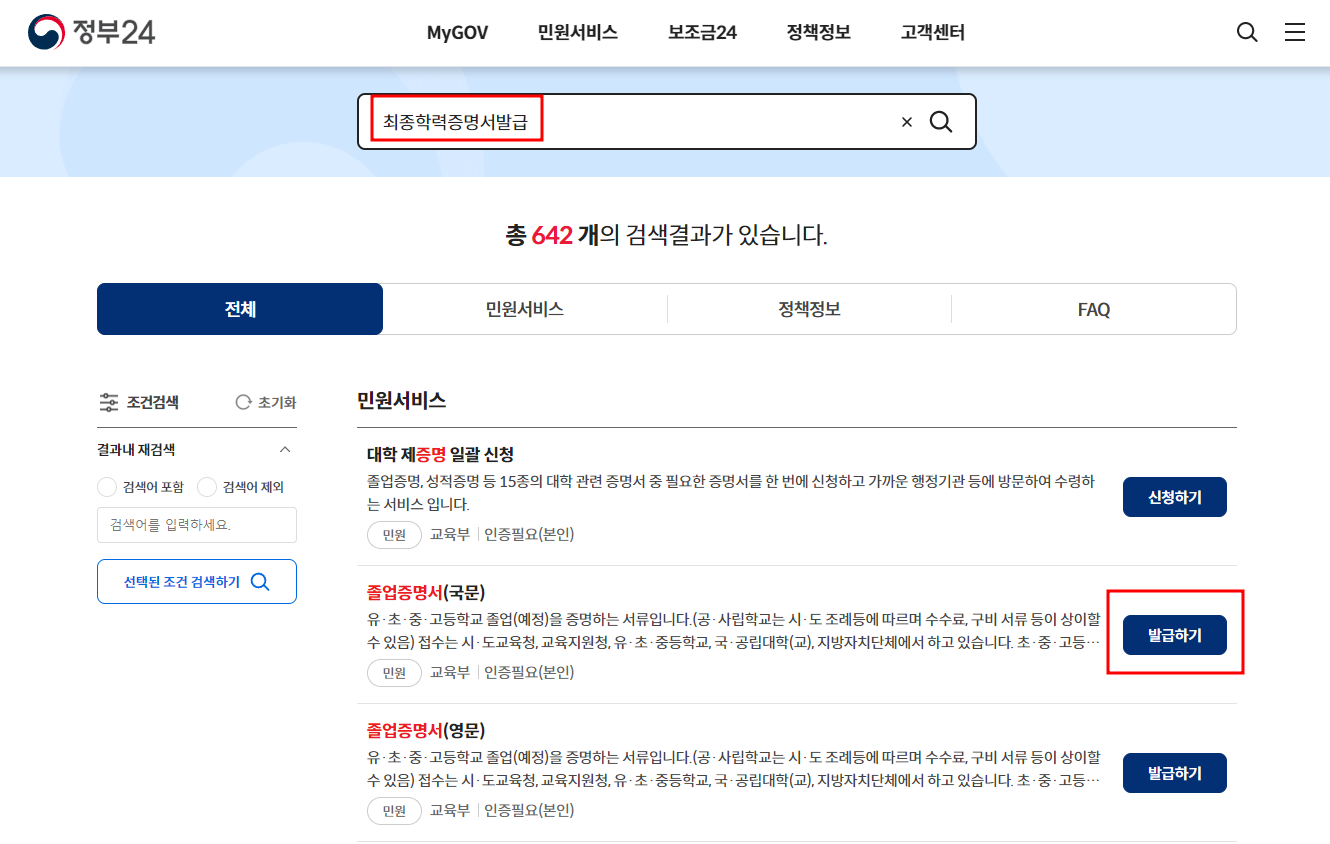
Task: Click 발급하기 next to 졸업증명서(국문)
Action: pos(1174,634)
